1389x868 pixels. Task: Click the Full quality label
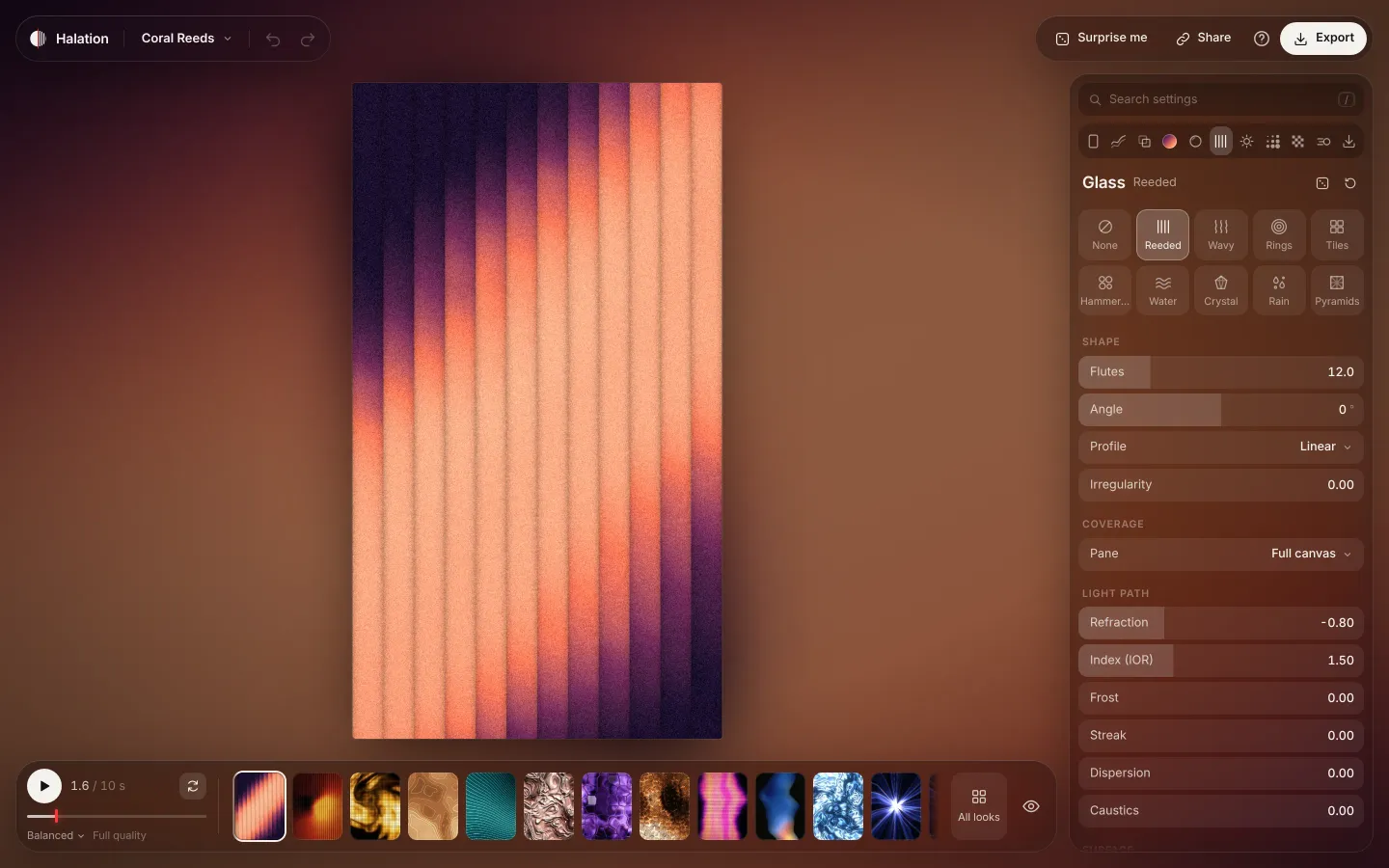pyautogui.click(x=120, y=835)
